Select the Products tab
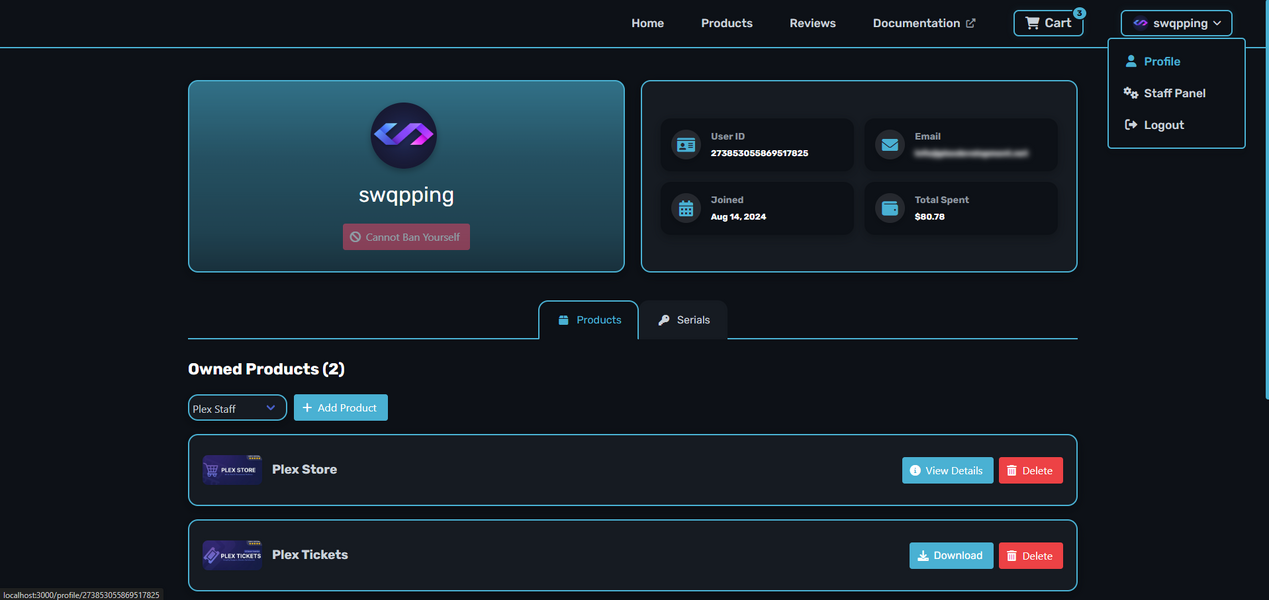Image resolution: width=1269 pixels, height=600 pixels. point(589,320)
